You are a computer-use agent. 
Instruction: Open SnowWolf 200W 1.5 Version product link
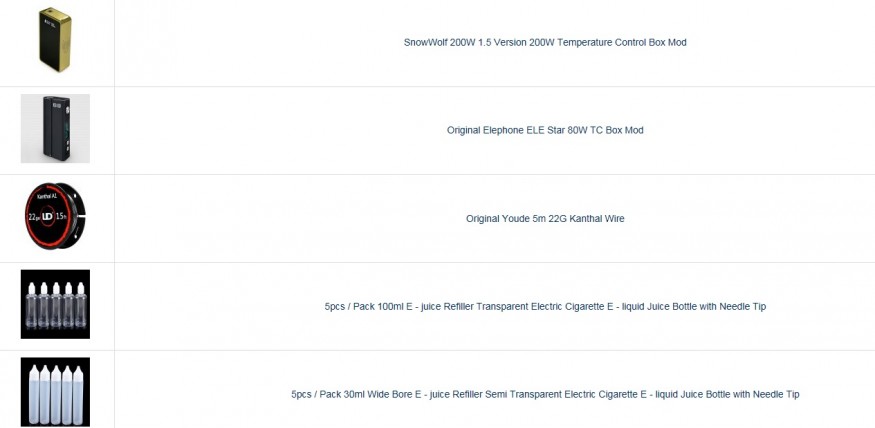(545, 43)
